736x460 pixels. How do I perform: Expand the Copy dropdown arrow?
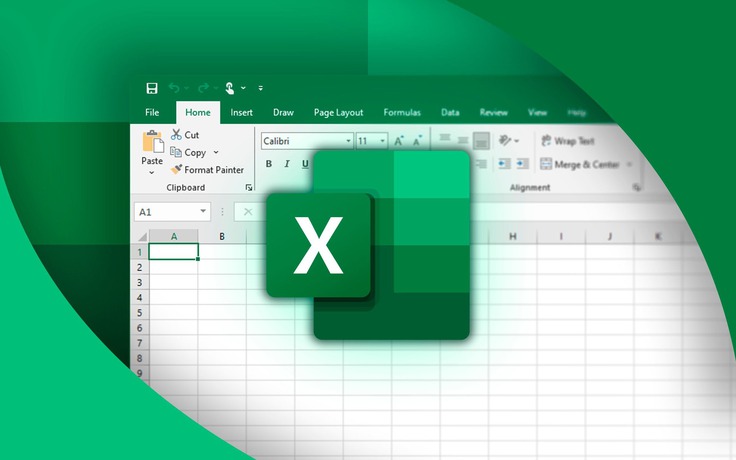(216, 152)
